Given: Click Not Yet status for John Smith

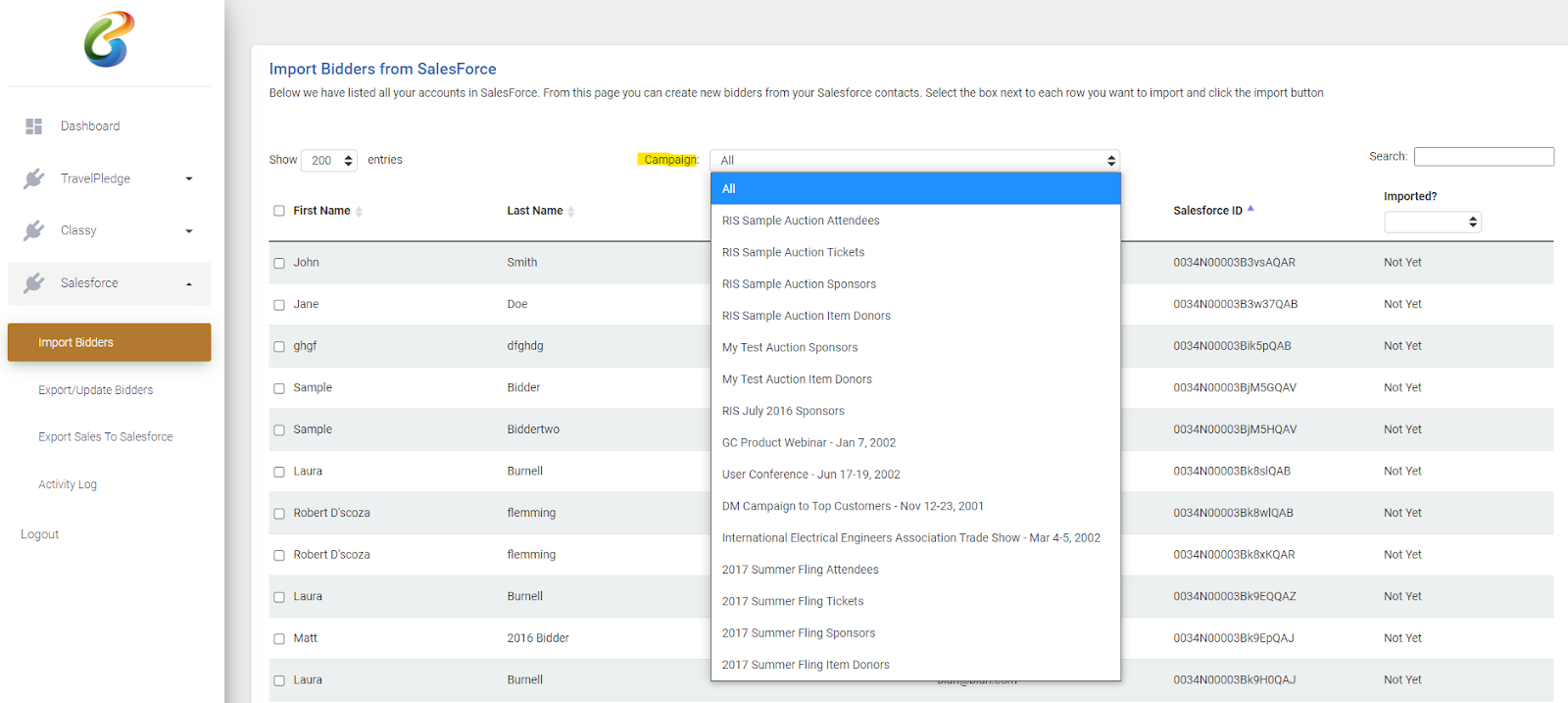Looking at the screenshot, I should (x=1402, y=263).
